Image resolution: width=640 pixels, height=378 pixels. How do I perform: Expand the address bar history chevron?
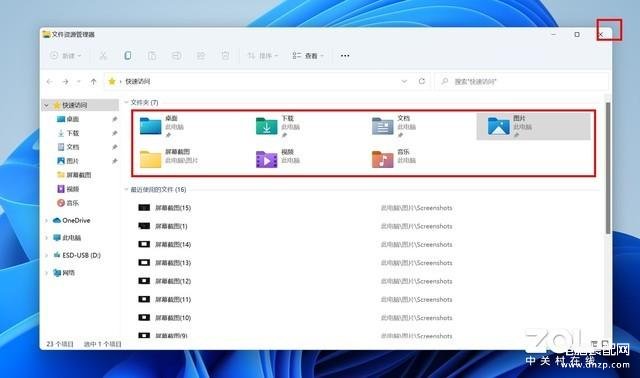pos(404,81)
